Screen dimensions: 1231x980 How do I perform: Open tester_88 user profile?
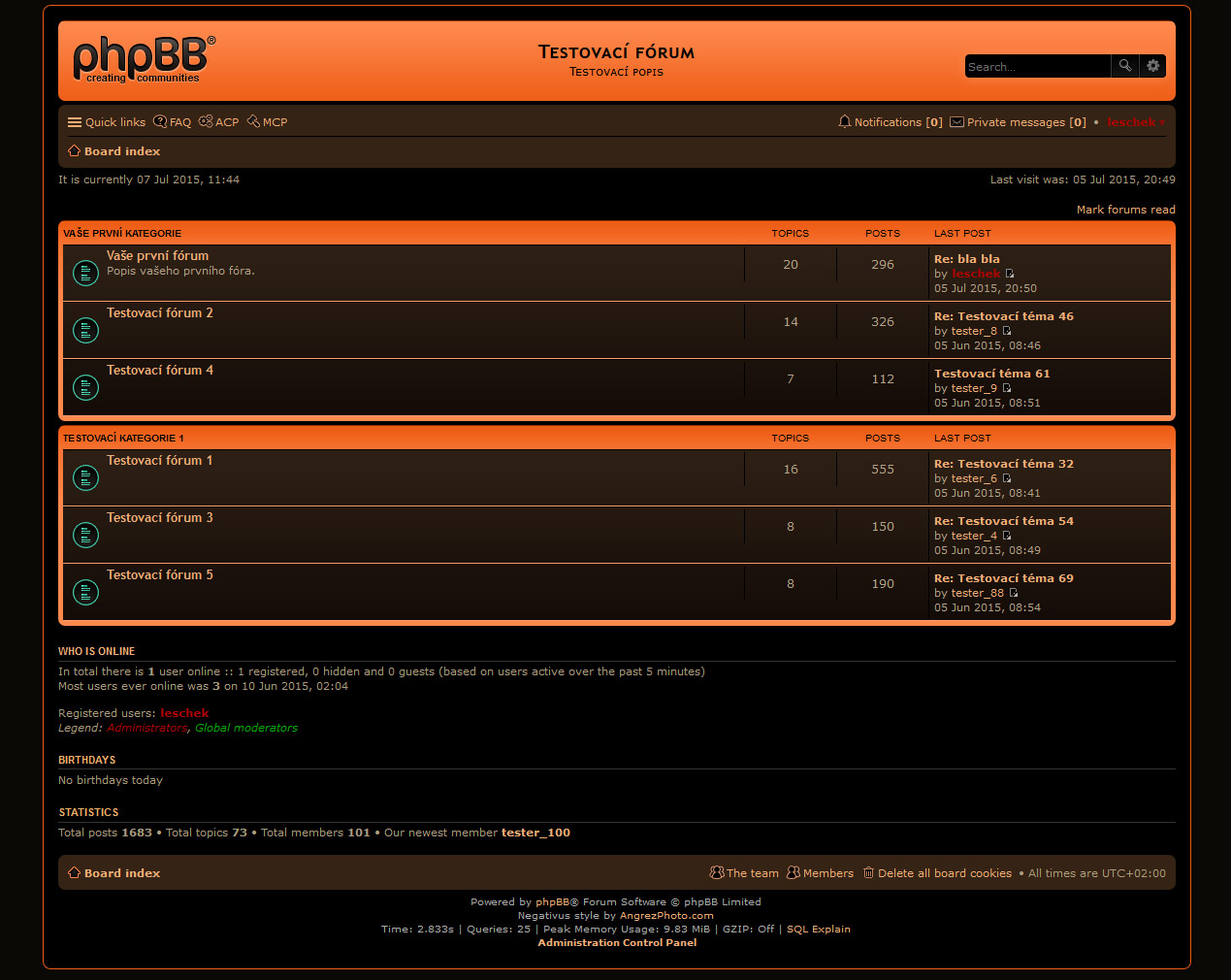click(978, 593)
